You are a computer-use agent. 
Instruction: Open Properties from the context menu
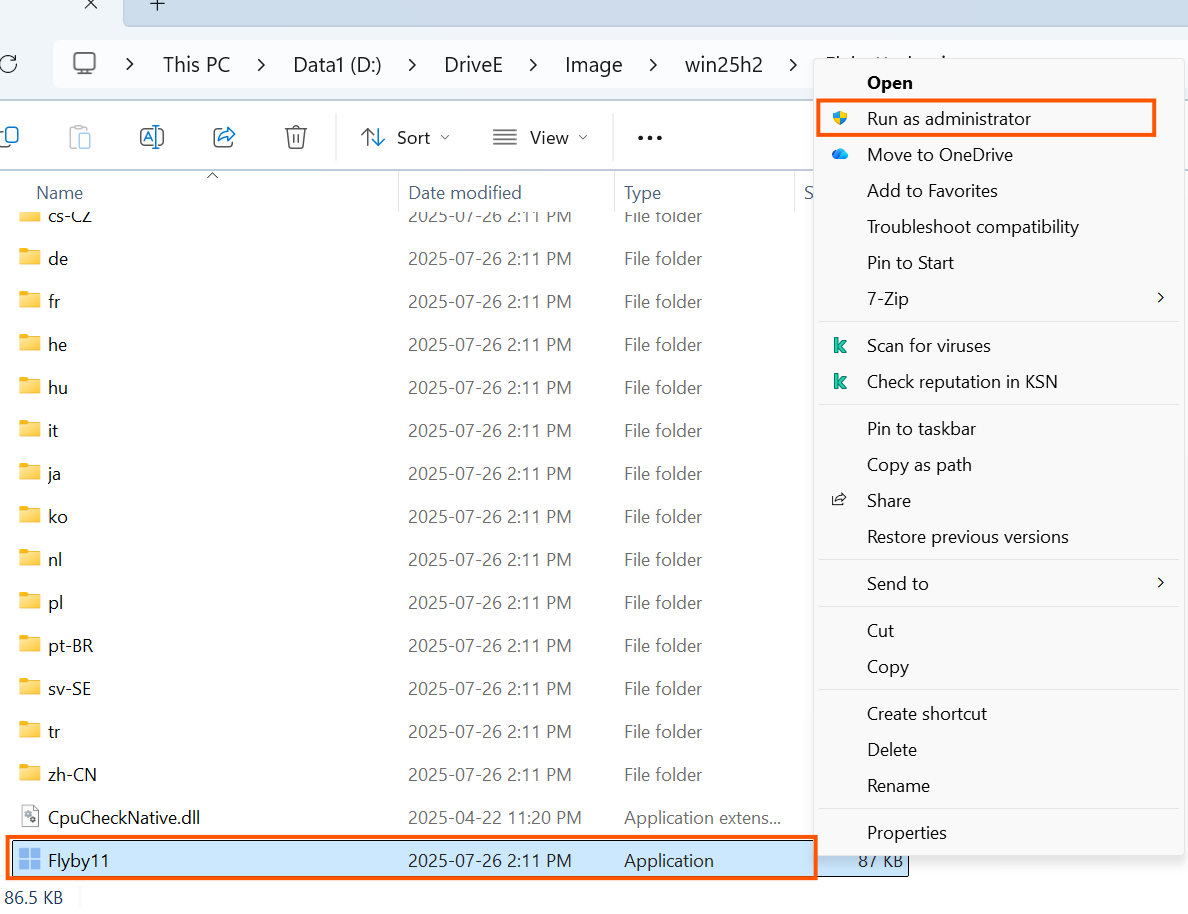pos(906,832)
